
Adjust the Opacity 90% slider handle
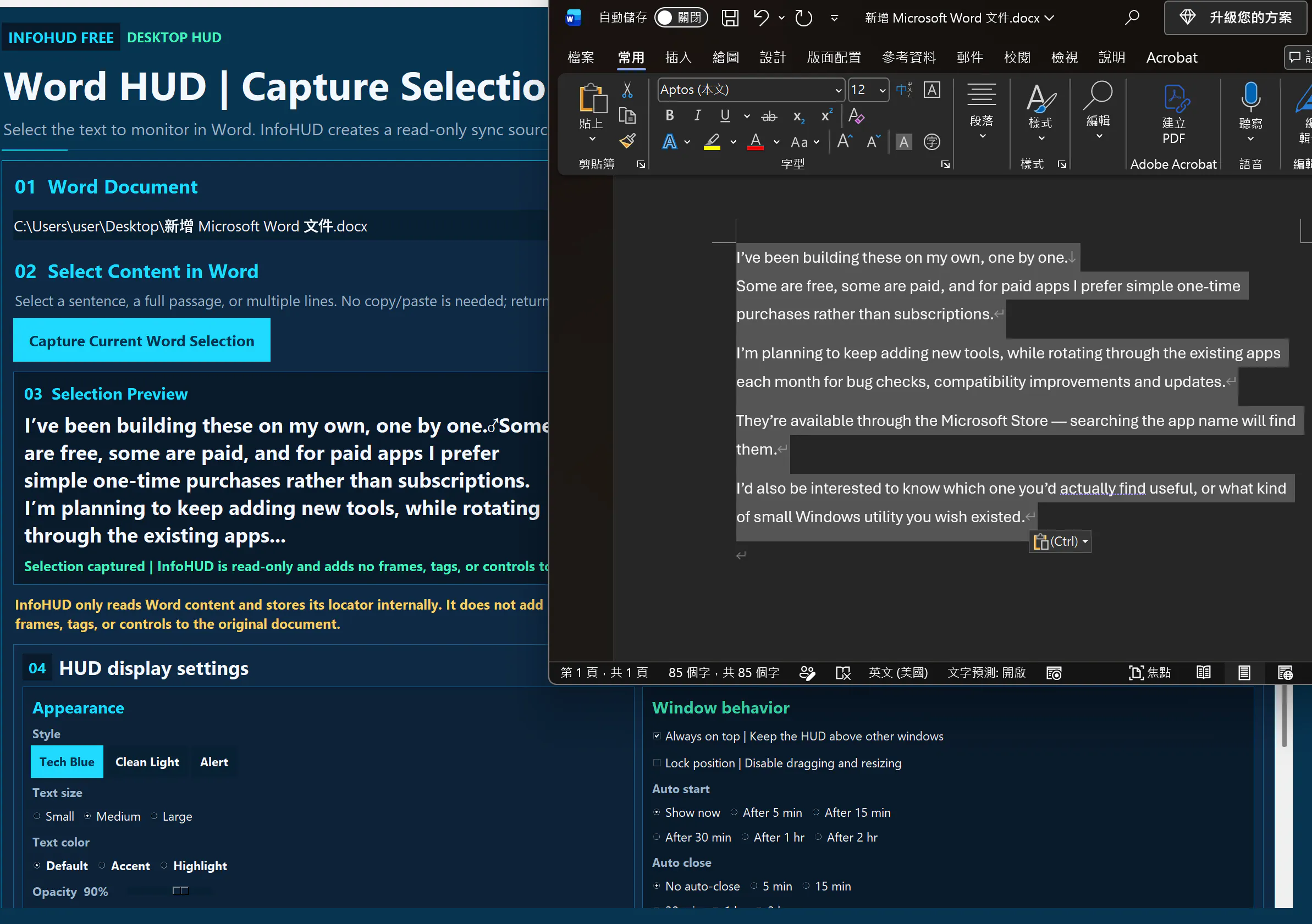pyautogui.click(x=180, y=891)
